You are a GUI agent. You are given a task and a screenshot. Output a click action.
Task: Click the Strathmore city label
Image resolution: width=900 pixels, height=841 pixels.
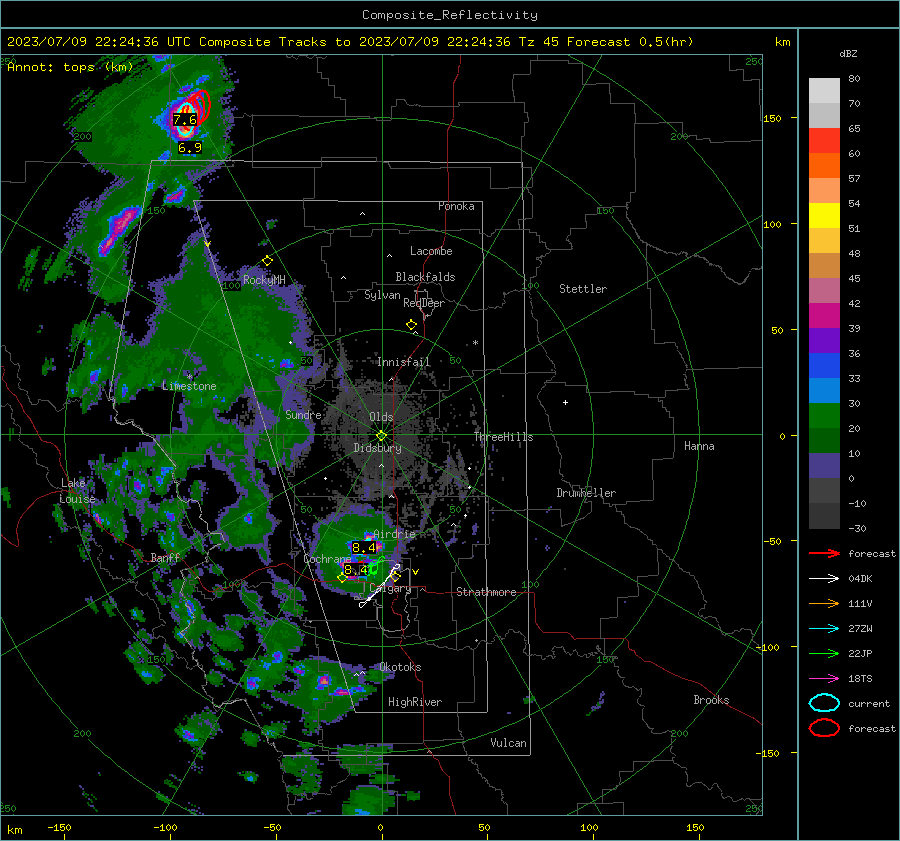click(487, 592)
